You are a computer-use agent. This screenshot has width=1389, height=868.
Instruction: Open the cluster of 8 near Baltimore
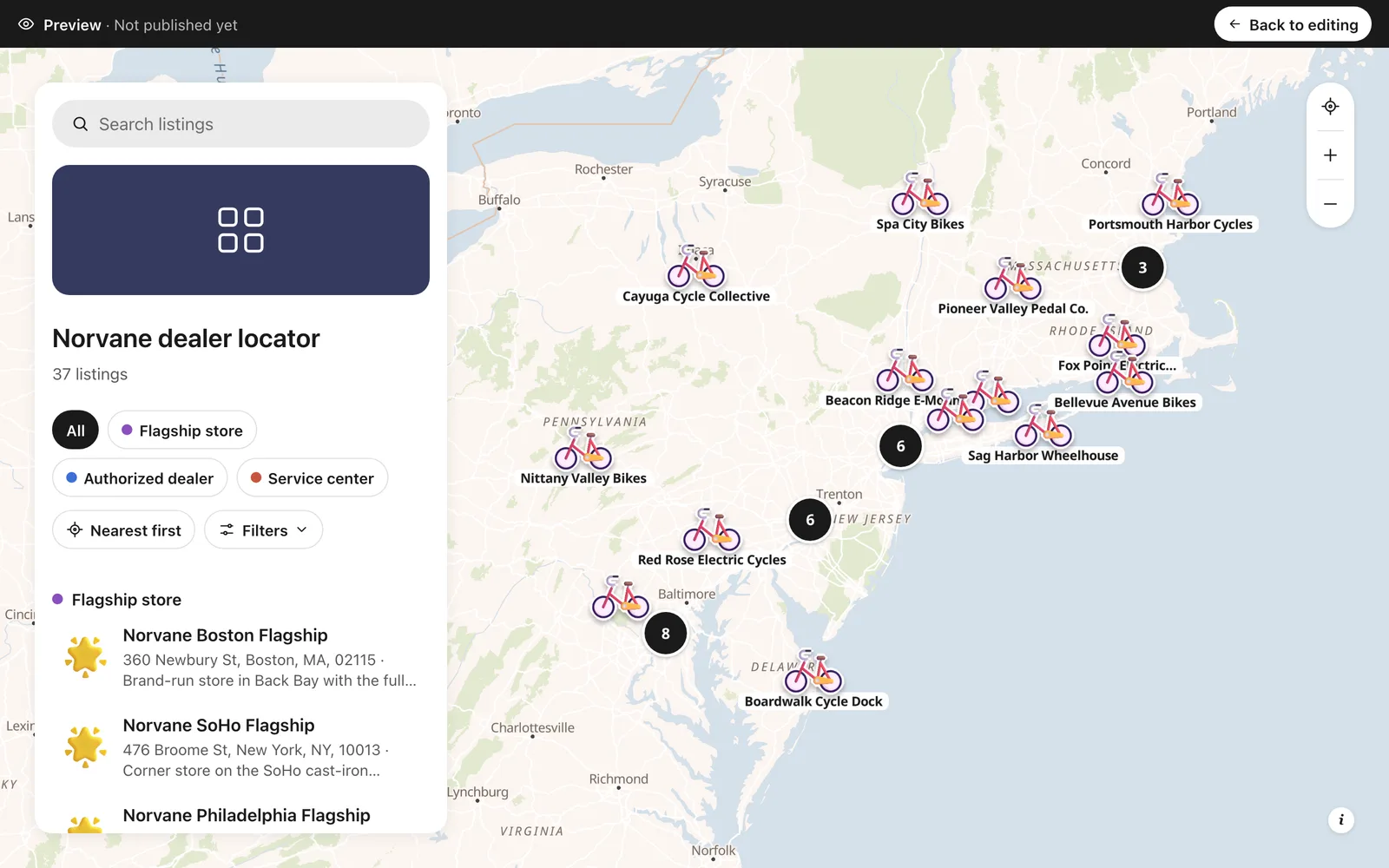coord(666,634)
